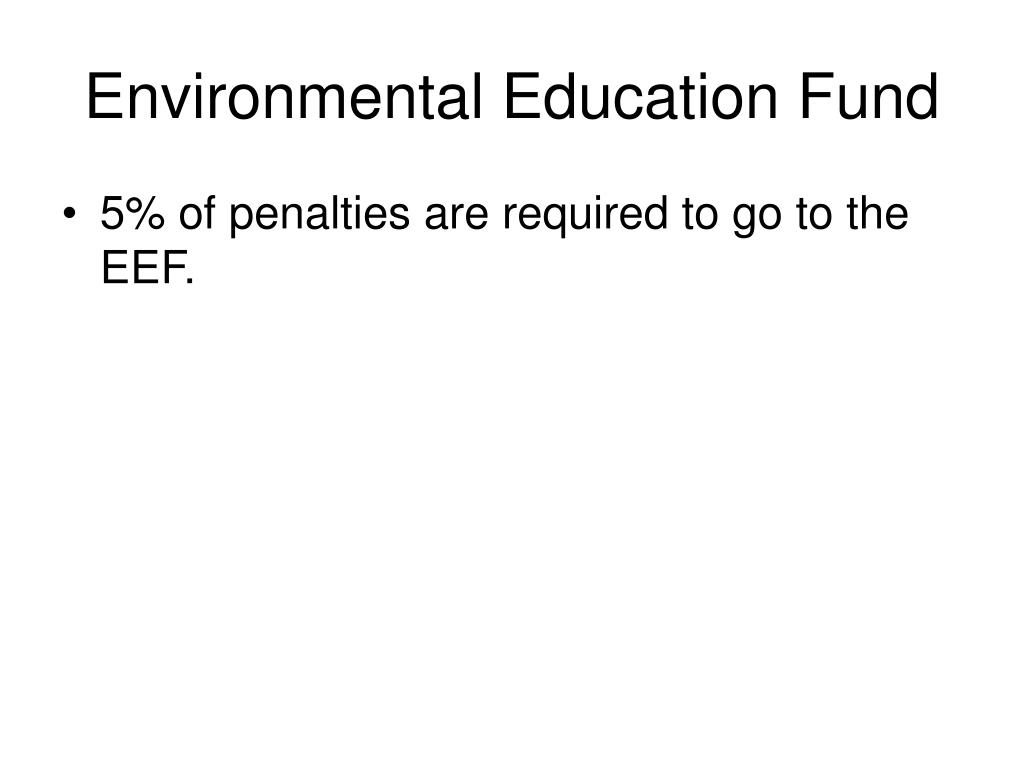Screen dimensions: 1024x768
Task: Select the word "Environmental" in the title
Action: tap(284, 97)
